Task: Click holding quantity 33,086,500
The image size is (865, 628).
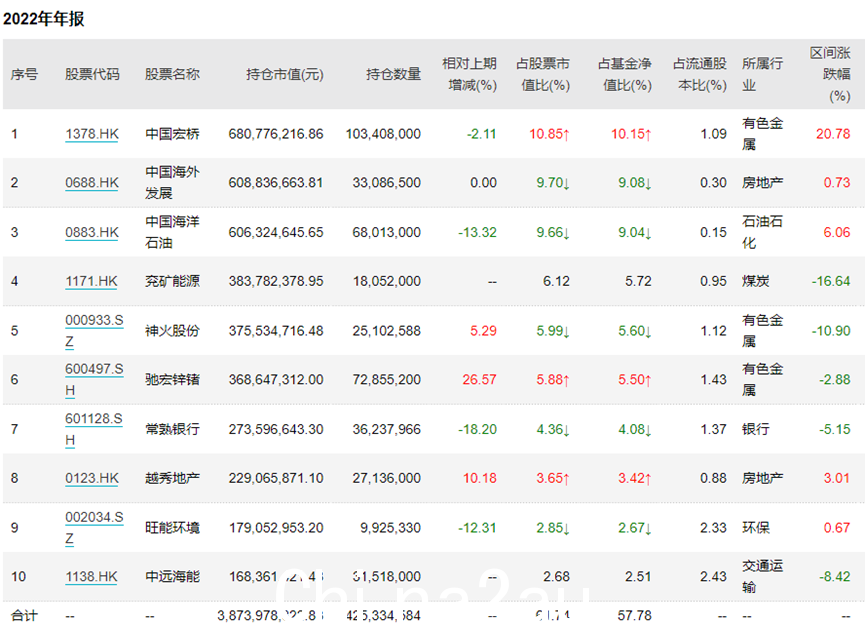Action: (387, 183)
